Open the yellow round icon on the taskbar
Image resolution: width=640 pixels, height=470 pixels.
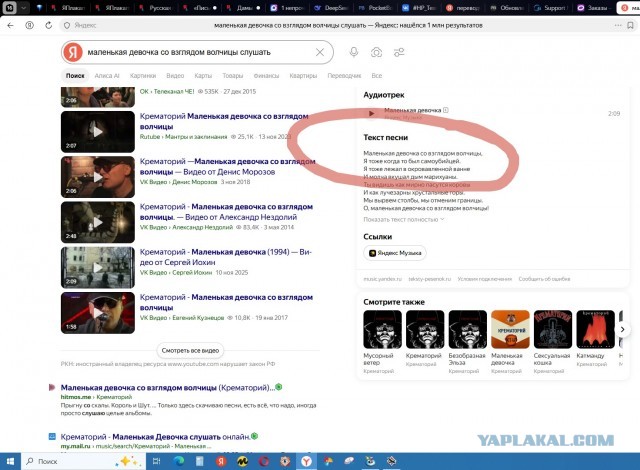point(243,461)
